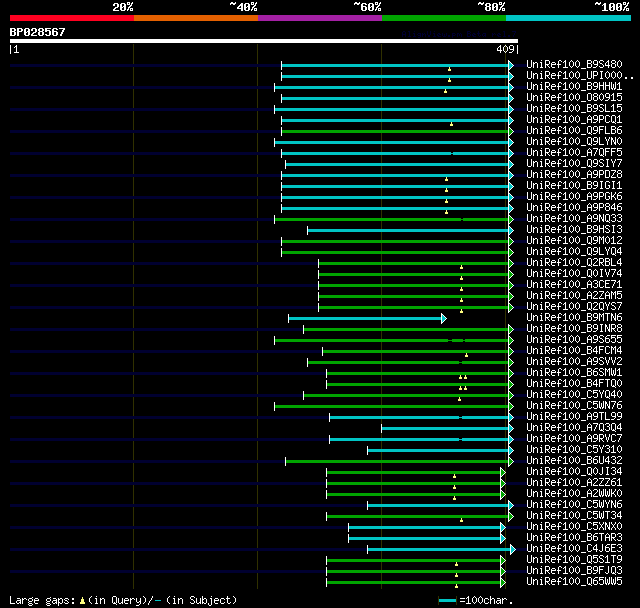The width and height of the screenshot is (640, 608).
Task: Select the UniRef100_Q2RBL4 label
Action: tap(574, 263)
